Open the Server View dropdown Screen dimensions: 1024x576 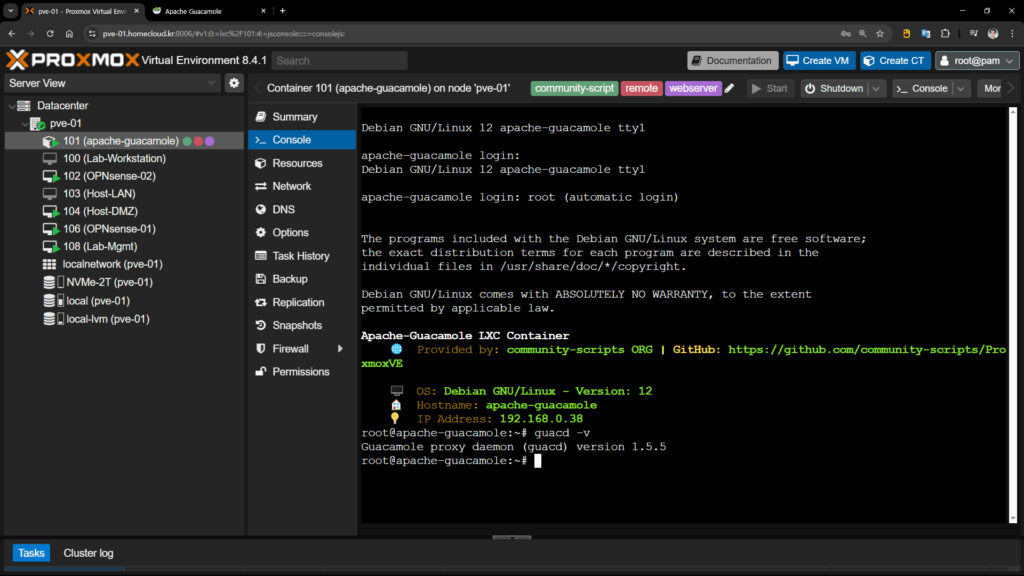[112, 83]
